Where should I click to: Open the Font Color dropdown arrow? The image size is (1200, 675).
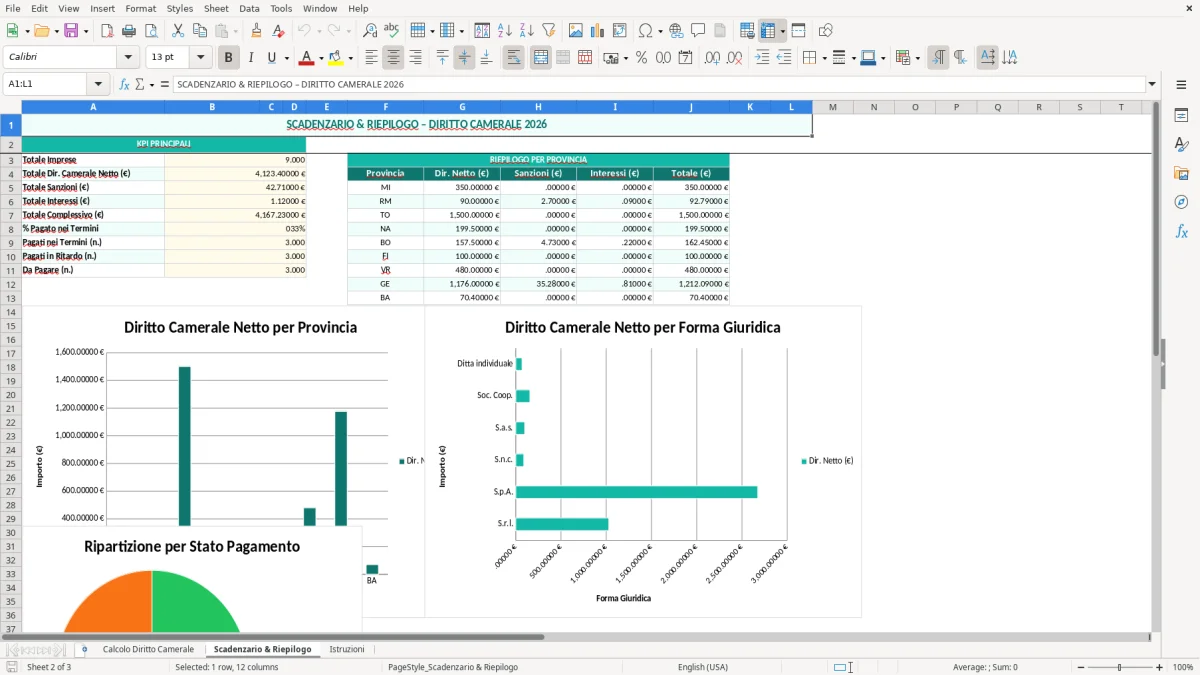(x=320, y=58)
